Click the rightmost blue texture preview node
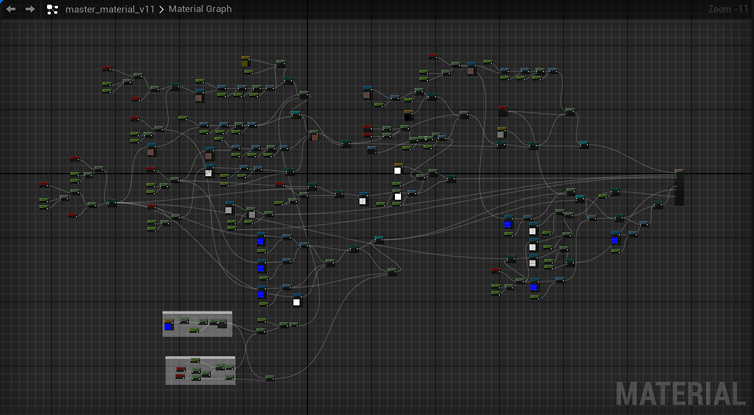This screenshot has width=754, height=415. click(x=615, y=239)
